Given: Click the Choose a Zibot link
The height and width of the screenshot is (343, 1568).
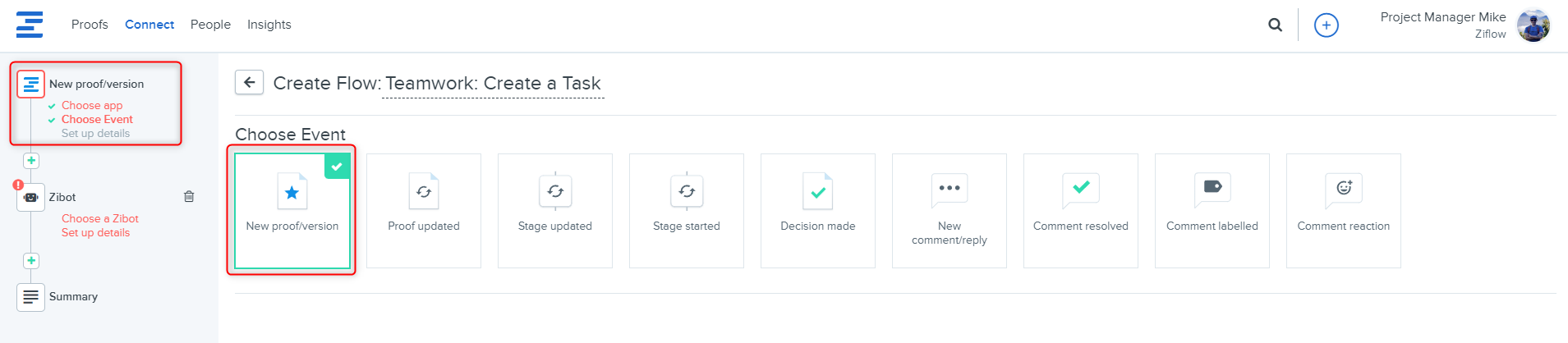Looking at the screenshot, I should 100,218.
